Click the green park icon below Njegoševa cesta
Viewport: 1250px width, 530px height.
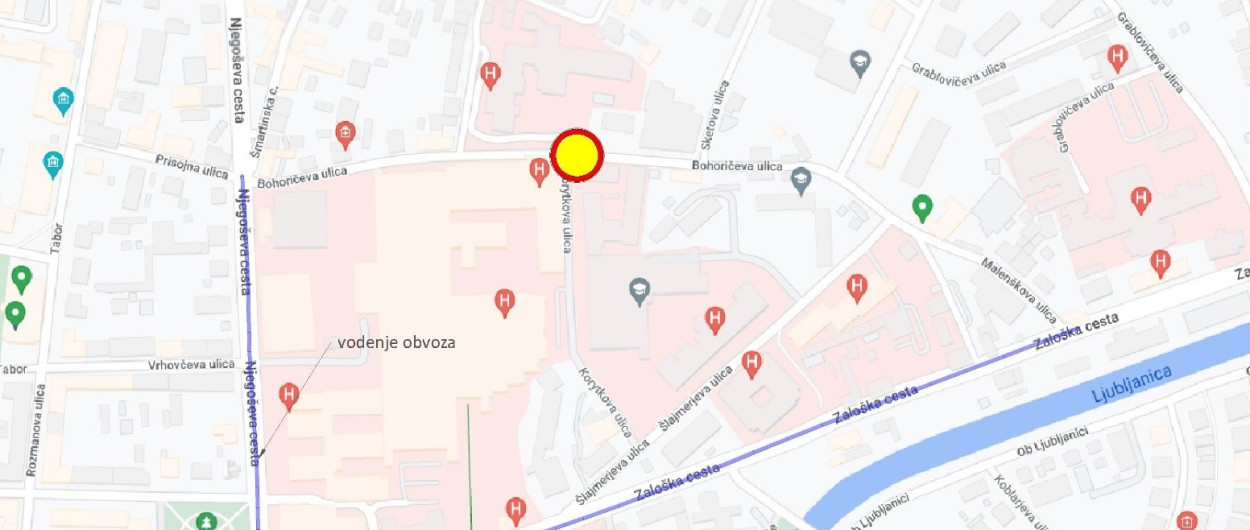(206, 521)
